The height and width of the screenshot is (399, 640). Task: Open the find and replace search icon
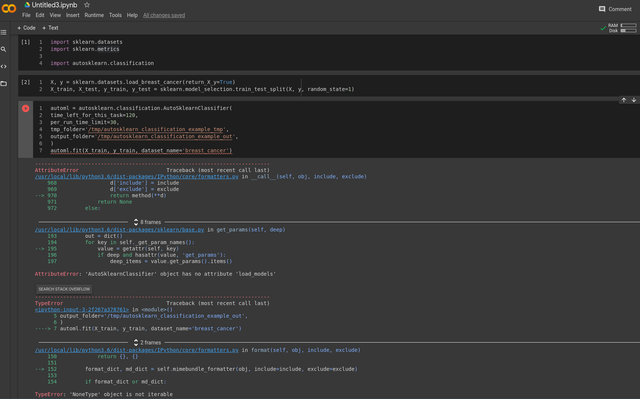click(x=4, y=49)
